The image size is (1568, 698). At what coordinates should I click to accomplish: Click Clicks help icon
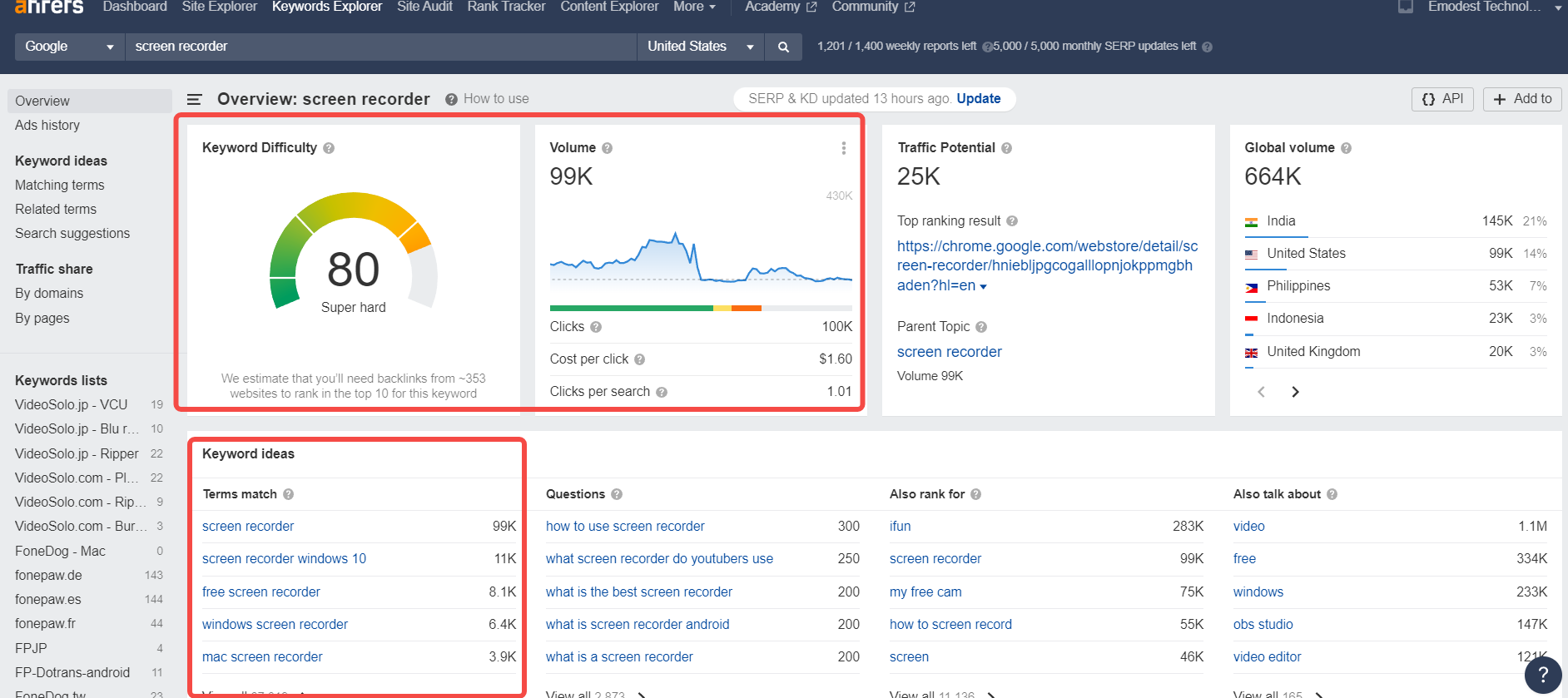point(596,327)
